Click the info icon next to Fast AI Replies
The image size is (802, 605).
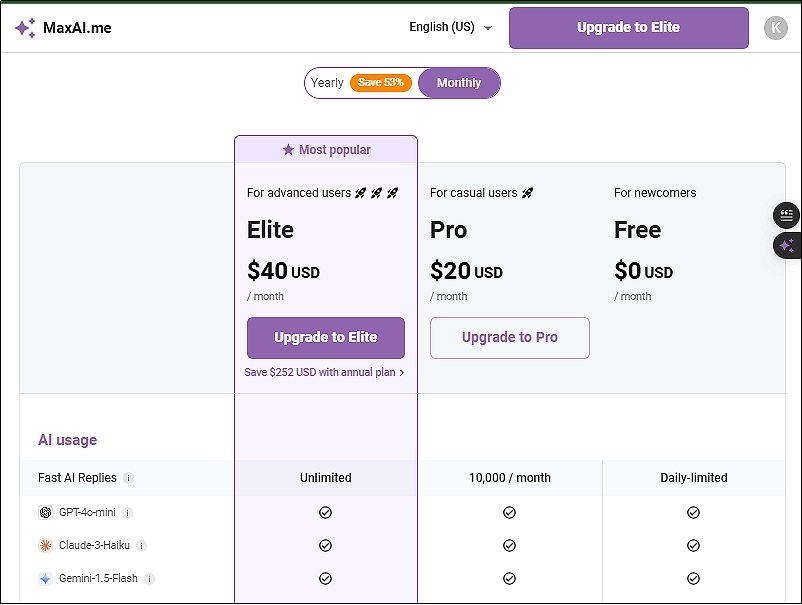(128, 478)
